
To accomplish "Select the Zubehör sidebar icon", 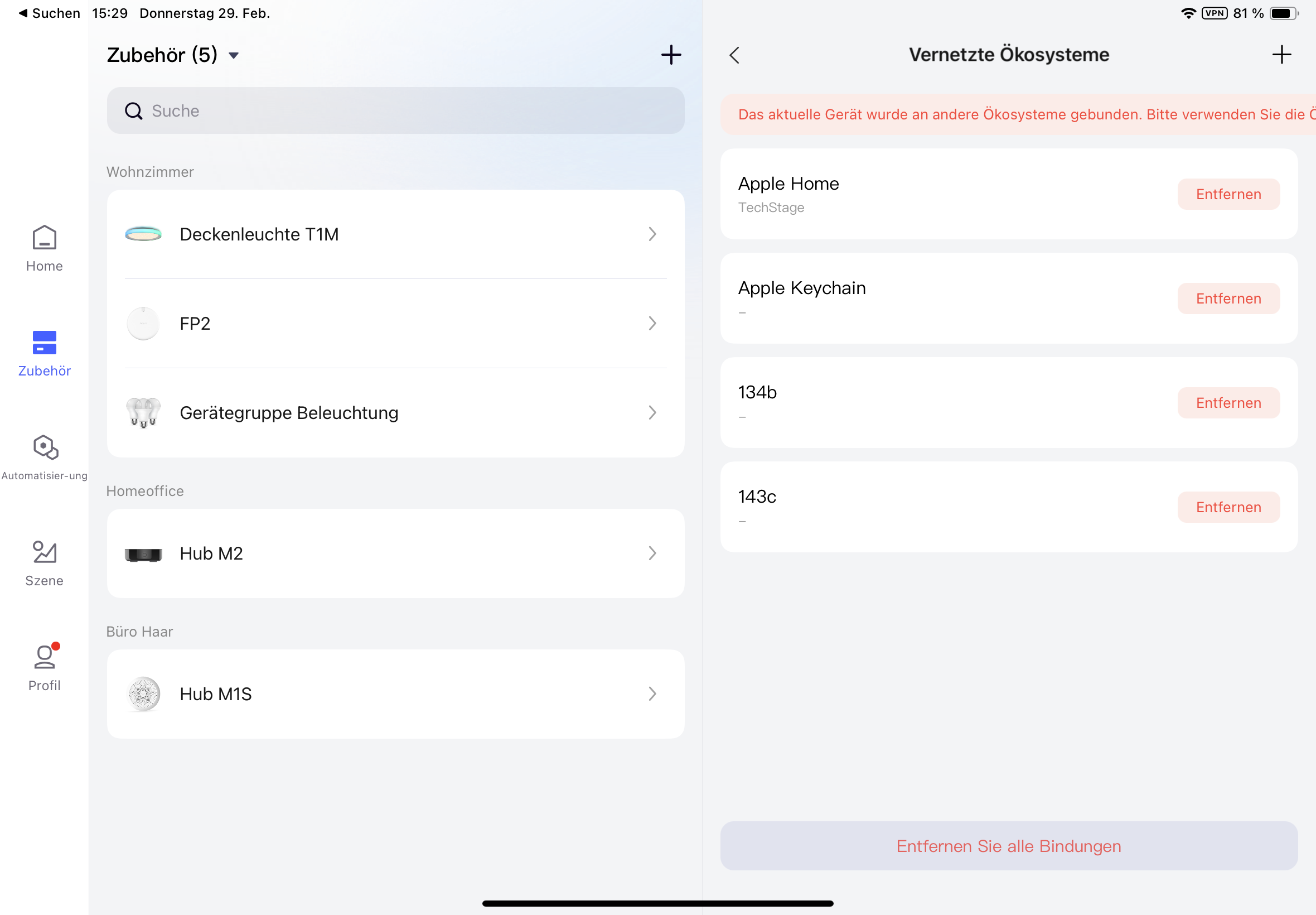I will coord(44,353).
